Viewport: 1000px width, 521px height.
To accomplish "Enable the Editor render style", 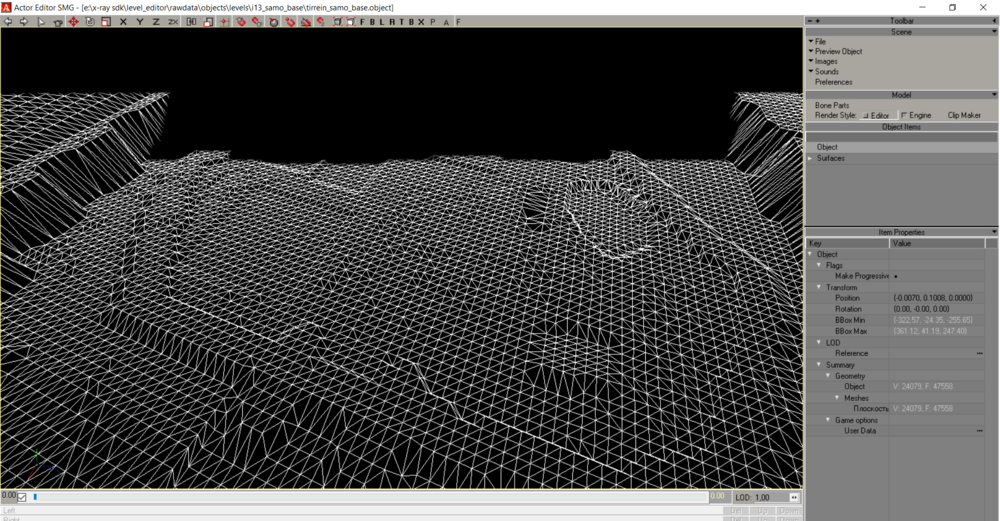I will (x=879, y=115).
